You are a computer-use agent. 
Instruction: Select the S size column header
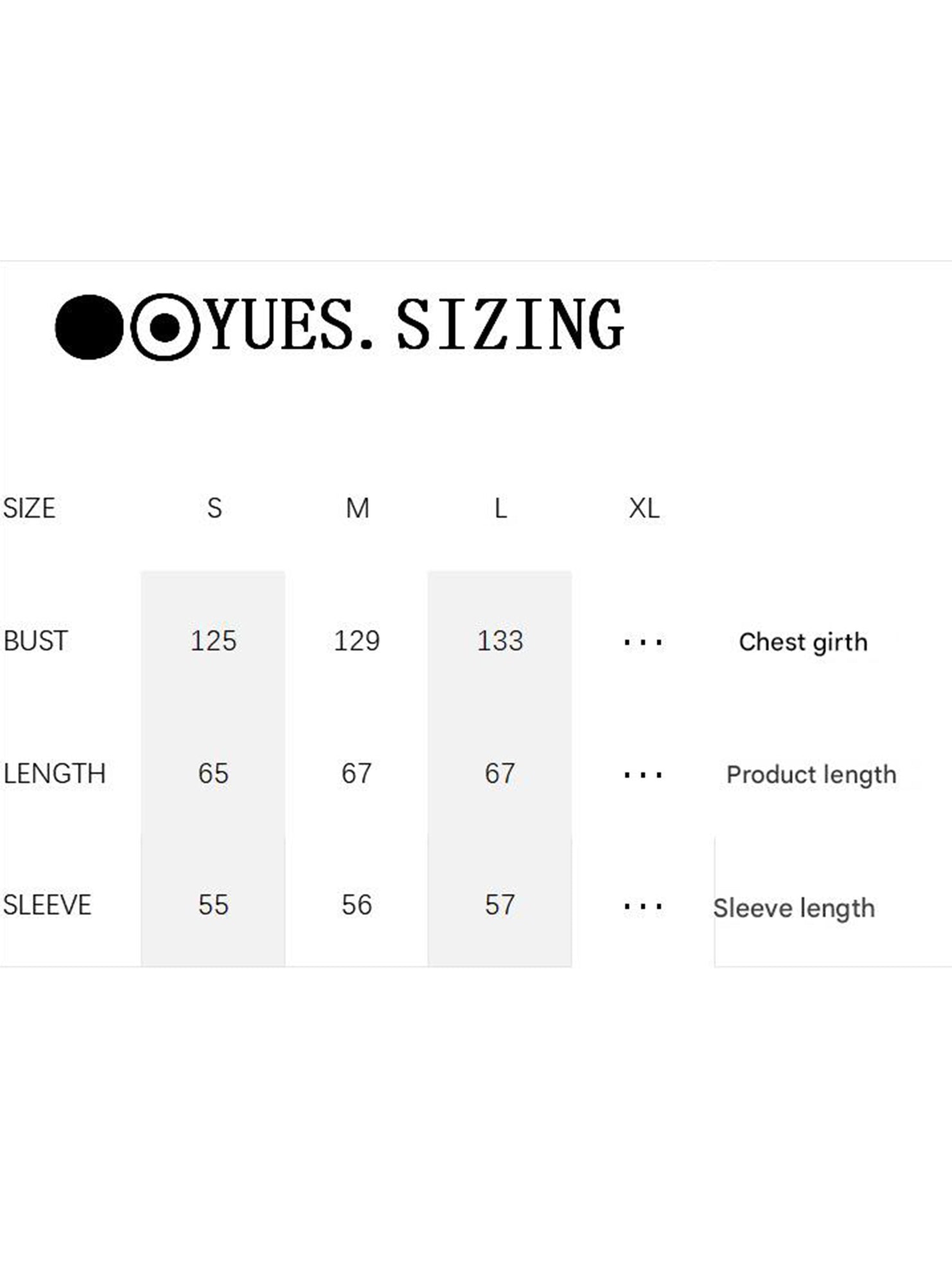tap(215, 508)
